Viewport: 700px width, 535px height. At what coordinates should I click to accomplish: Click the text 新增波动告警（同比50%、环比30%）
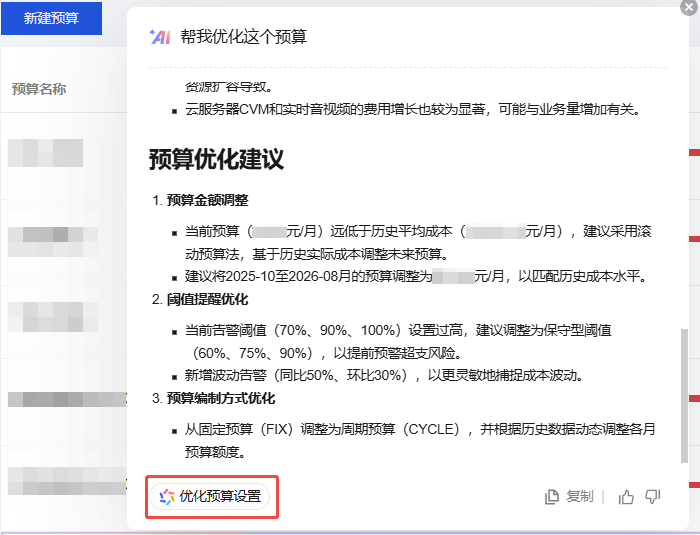pos(296,375)
